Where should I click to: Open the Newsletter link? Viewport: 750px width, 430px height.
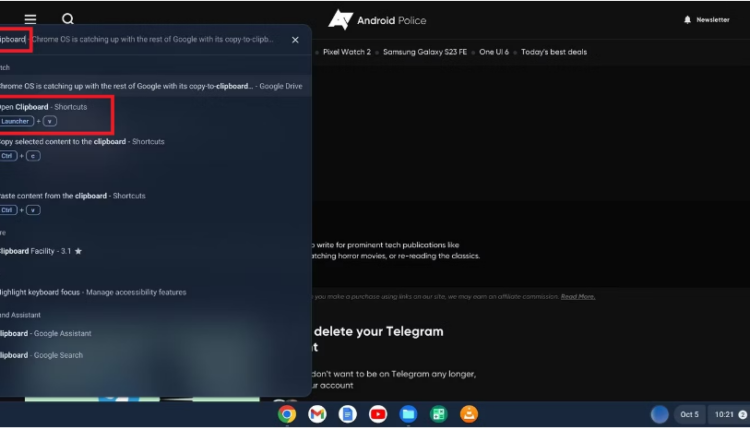(x=712, y=20)
